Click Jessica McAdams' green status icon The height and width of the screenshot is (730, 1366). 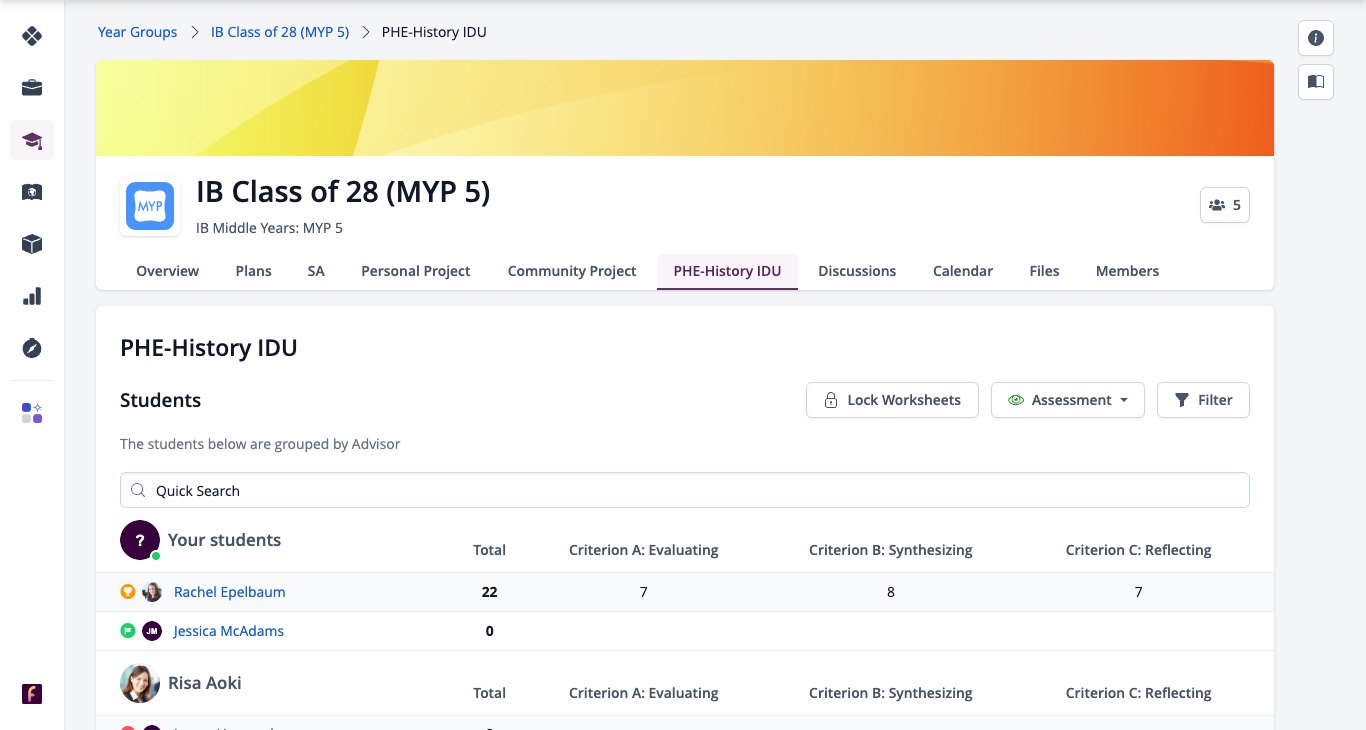tap(128, 631)
